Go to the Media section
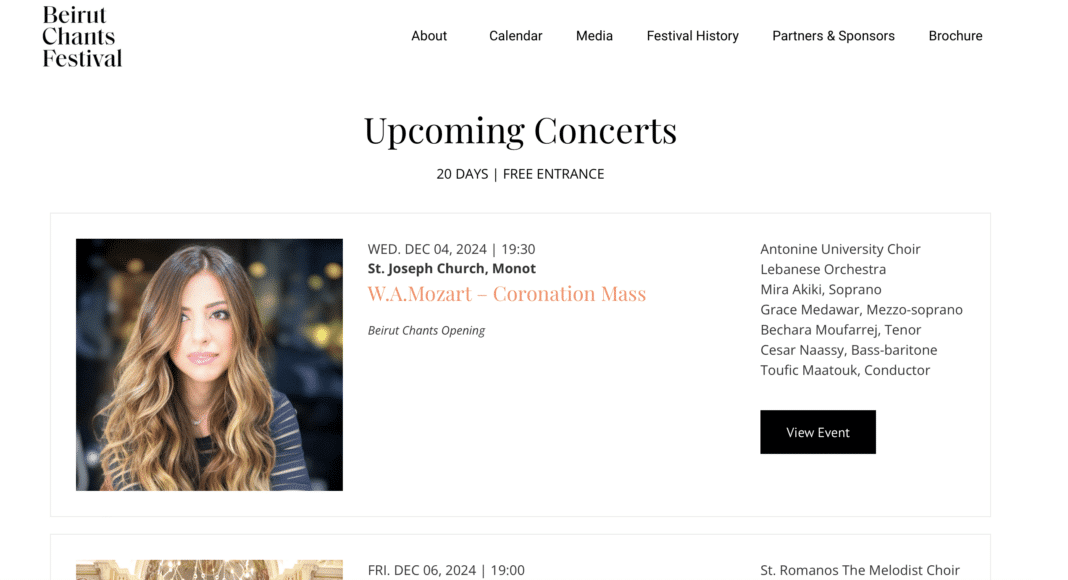 point(594,36)
